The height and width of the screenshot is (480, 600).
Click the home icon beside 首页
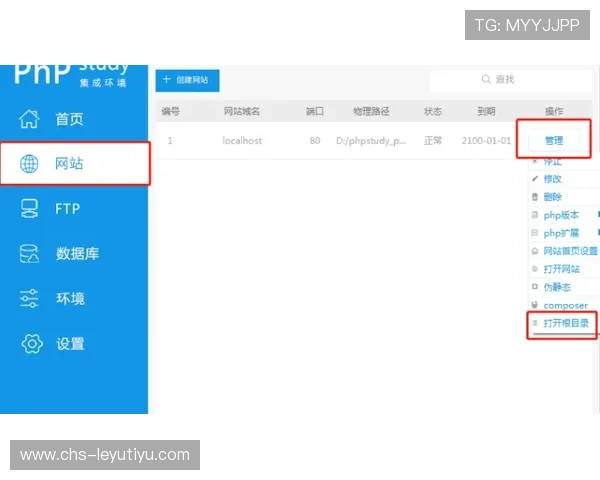29,119
